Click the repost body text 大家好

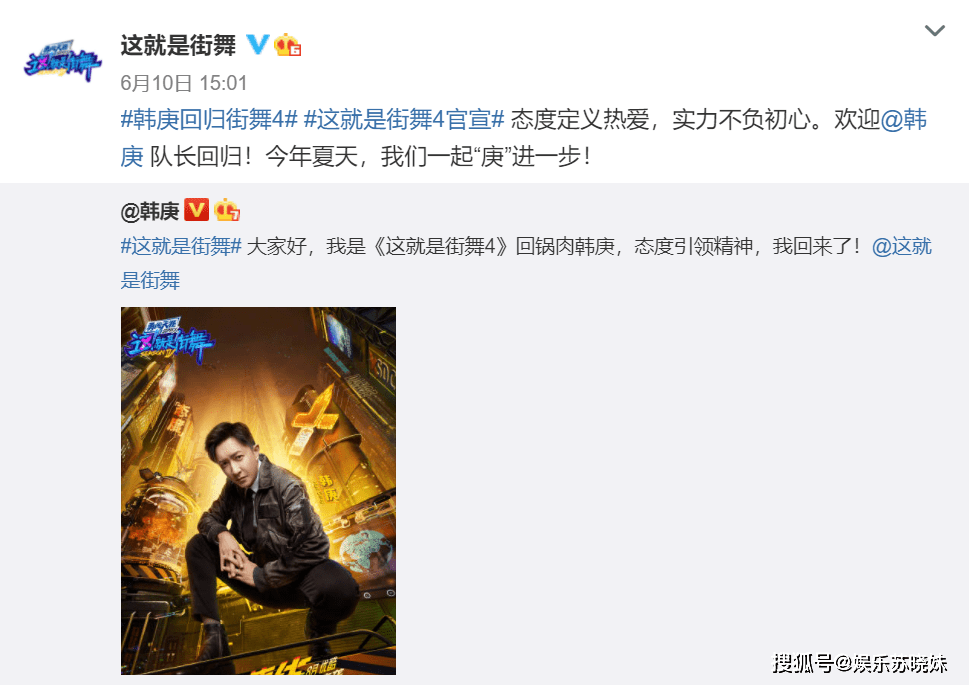pyautogui.click(x=276, y=246)
